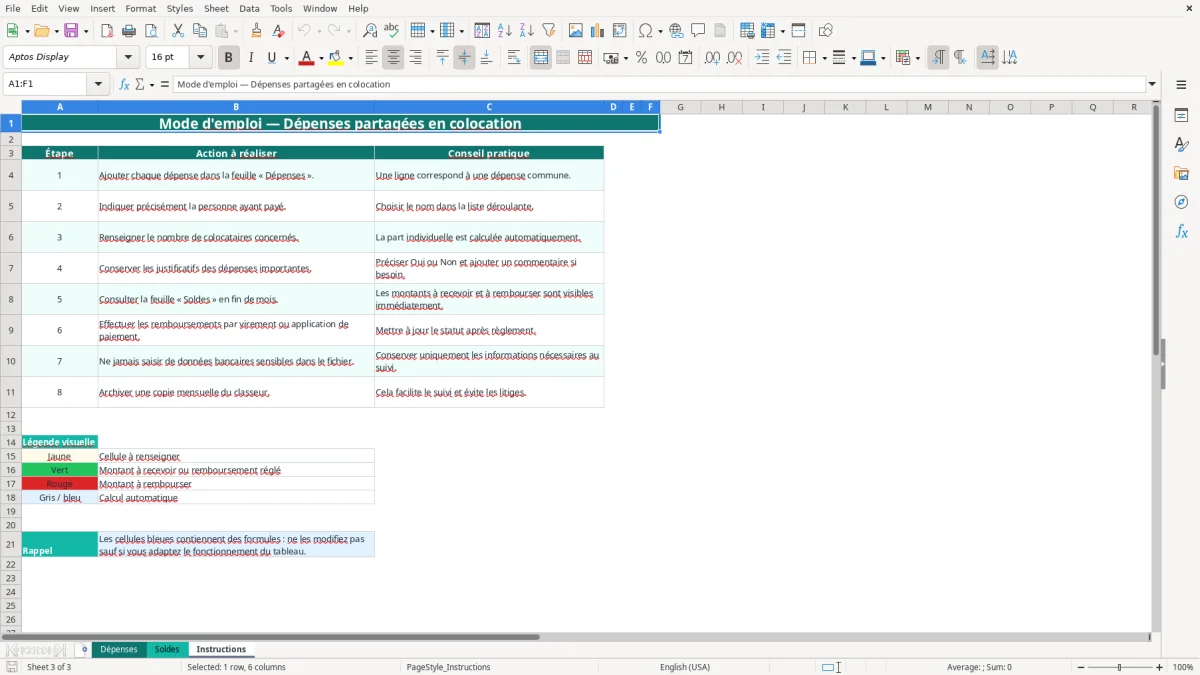Open the Data menu
The height and width of the screenshot is (675, 1200).
(249, 8)
